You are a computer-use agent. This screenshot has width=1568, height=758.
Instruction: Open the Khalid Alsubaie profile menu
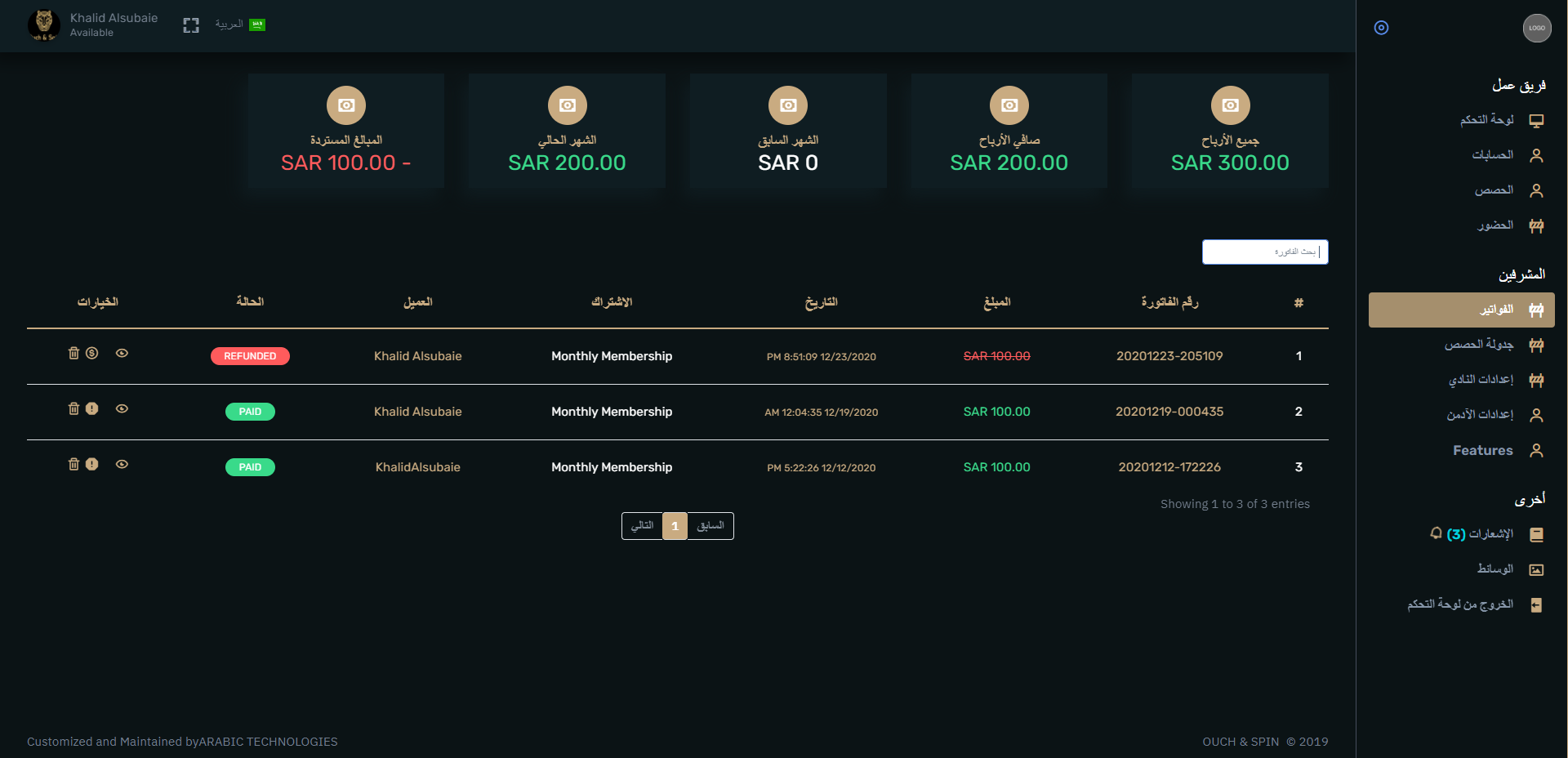[93, 25]
